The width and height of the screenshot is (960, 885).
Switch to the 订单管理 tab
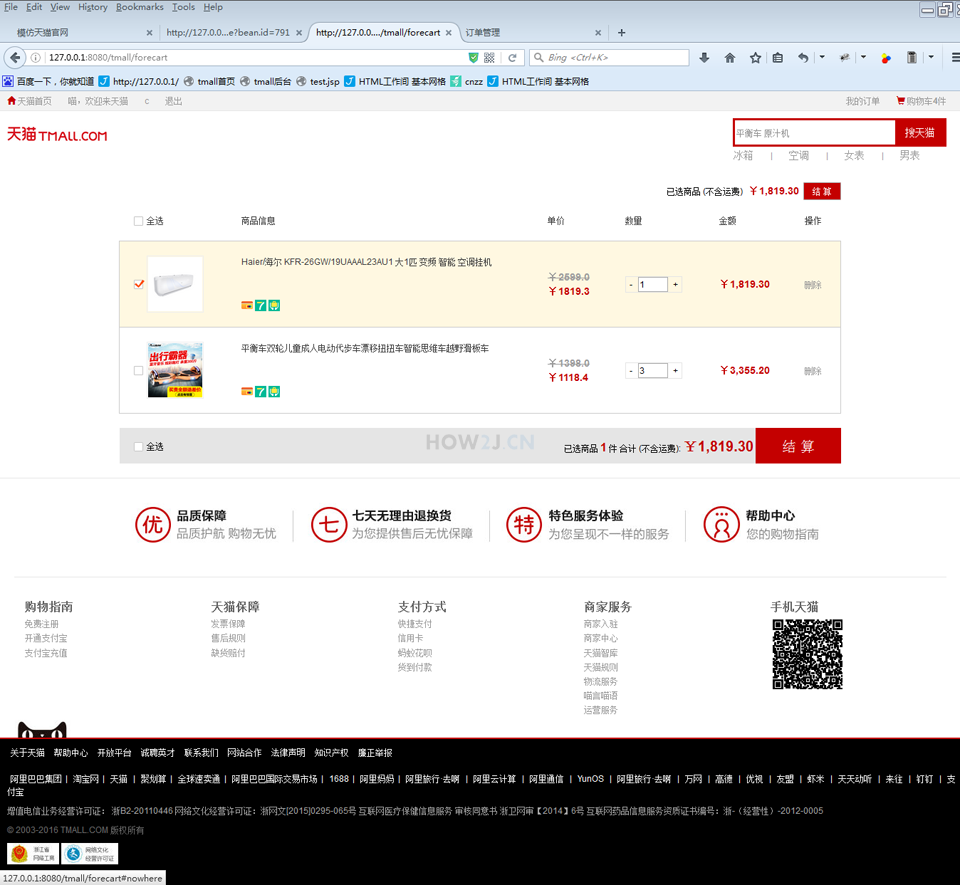(x=482, y=32)
